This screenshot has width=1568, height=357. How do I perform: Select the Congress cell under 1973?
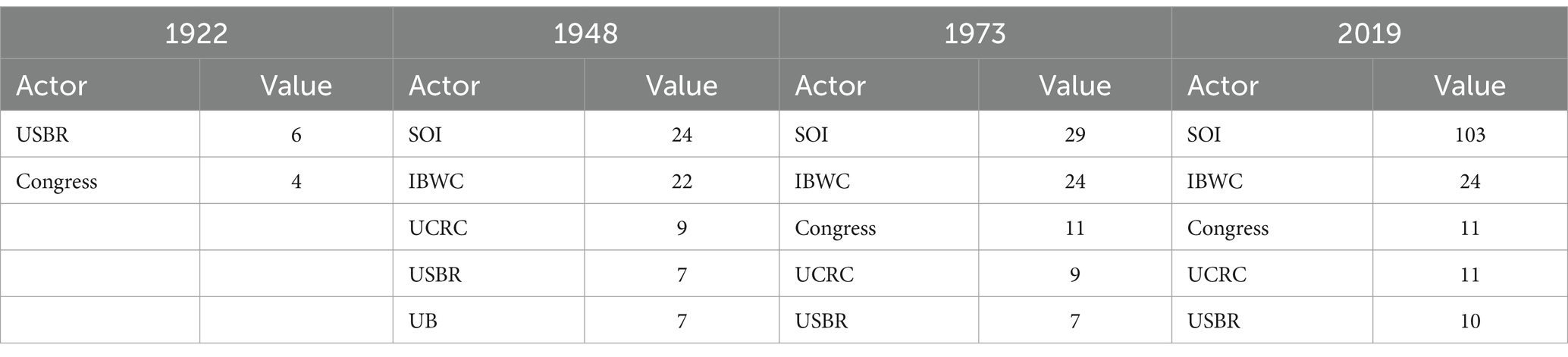[x=879, y=227]
